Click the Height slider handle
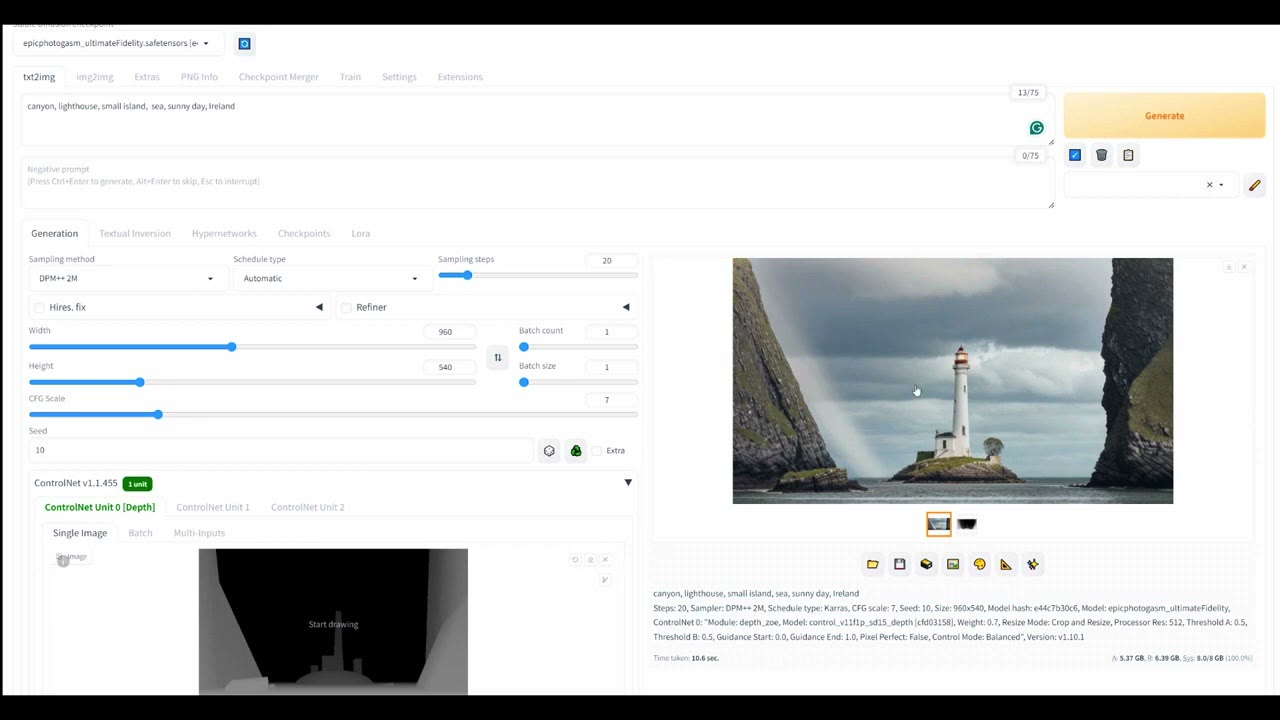 click(140, 382)
